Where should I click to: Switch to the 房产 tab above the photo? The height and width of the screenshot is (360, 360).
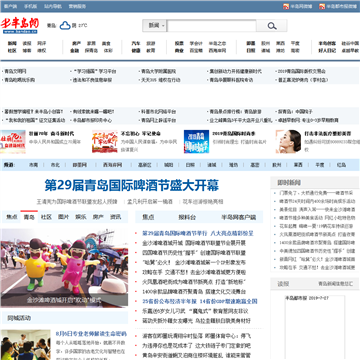(x=98, y=217)
